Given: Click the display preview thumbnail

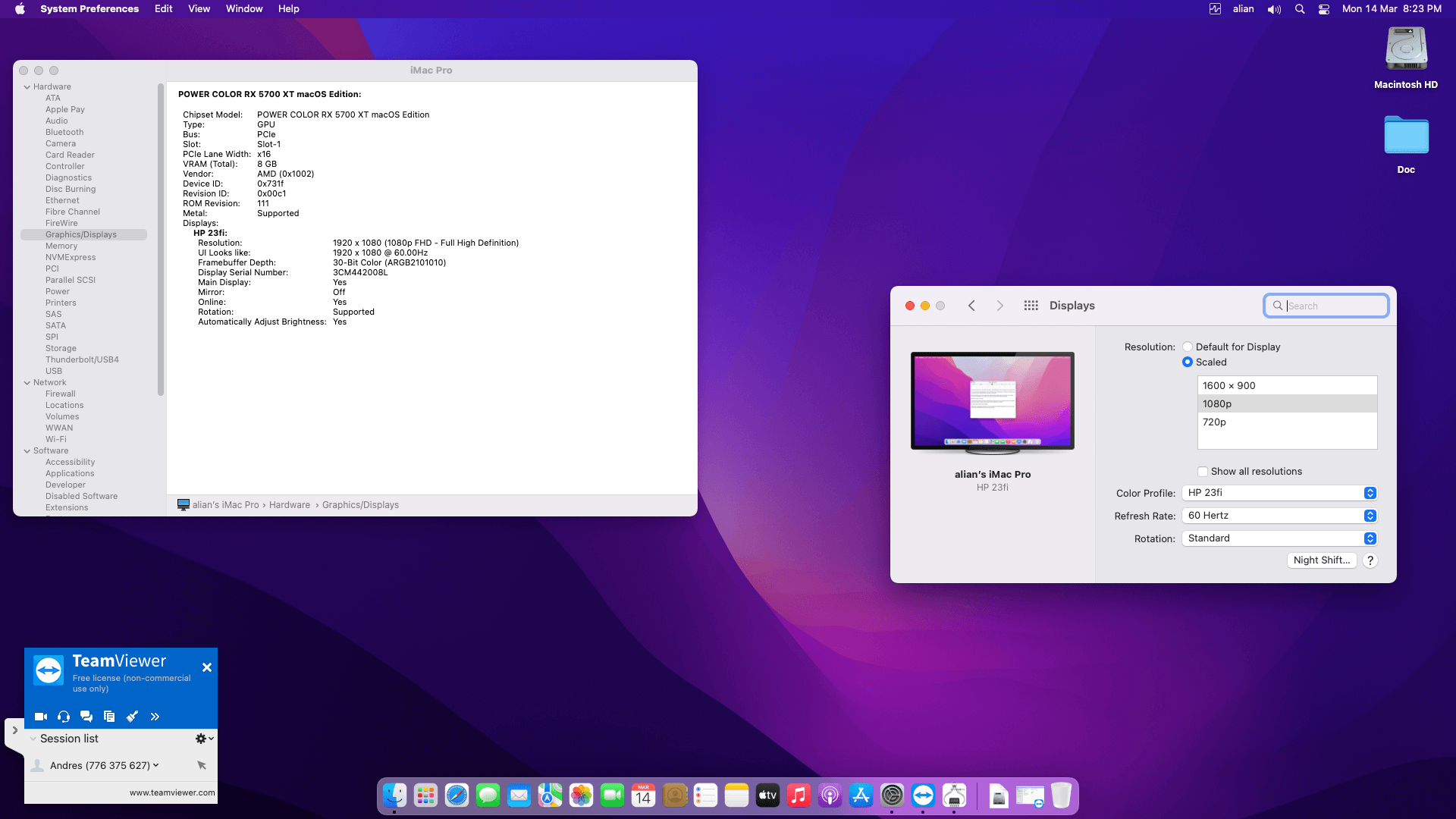Looking at the screenshot, I should [x=993, y=402].
